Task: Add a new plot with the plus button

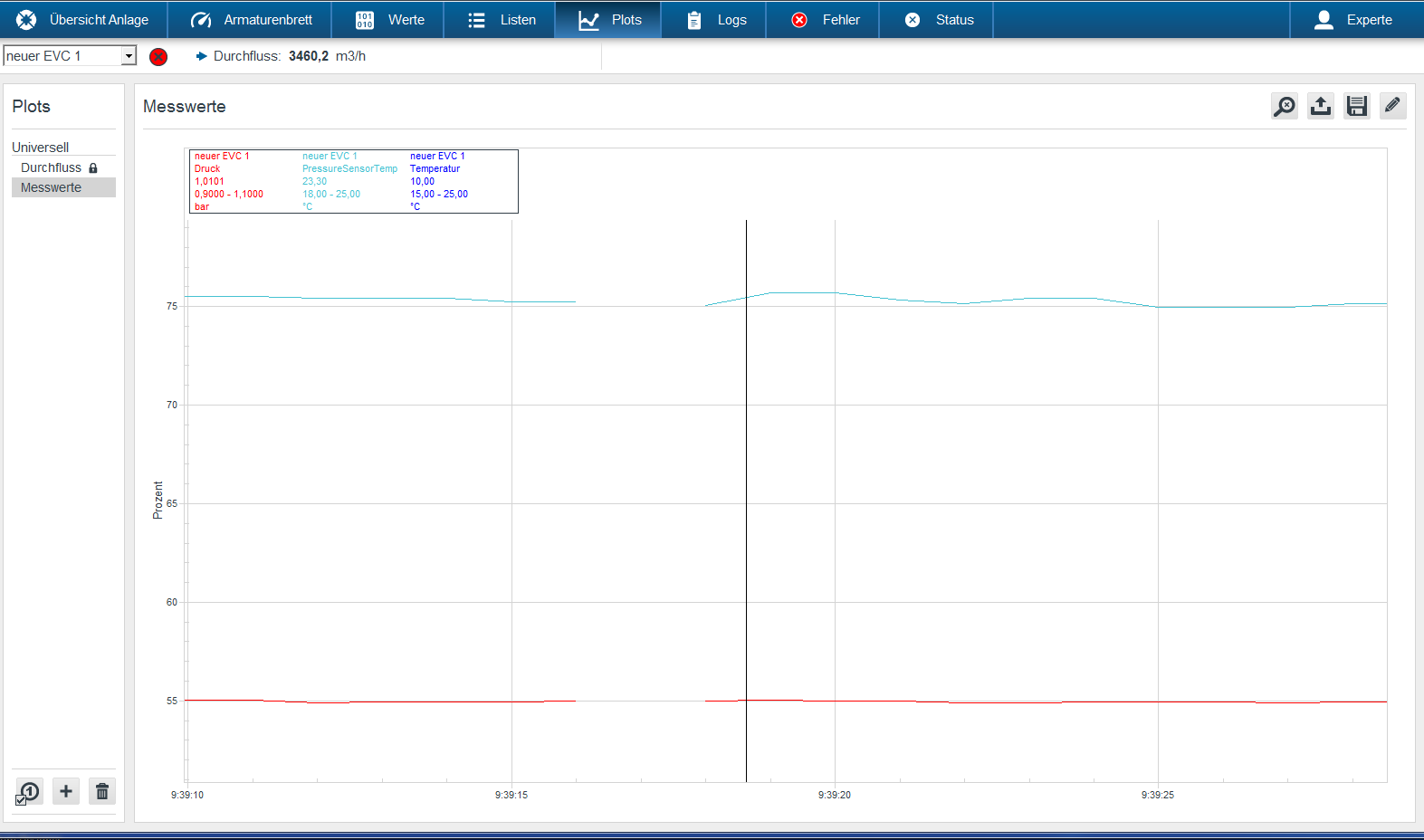Action: point(66,791)
